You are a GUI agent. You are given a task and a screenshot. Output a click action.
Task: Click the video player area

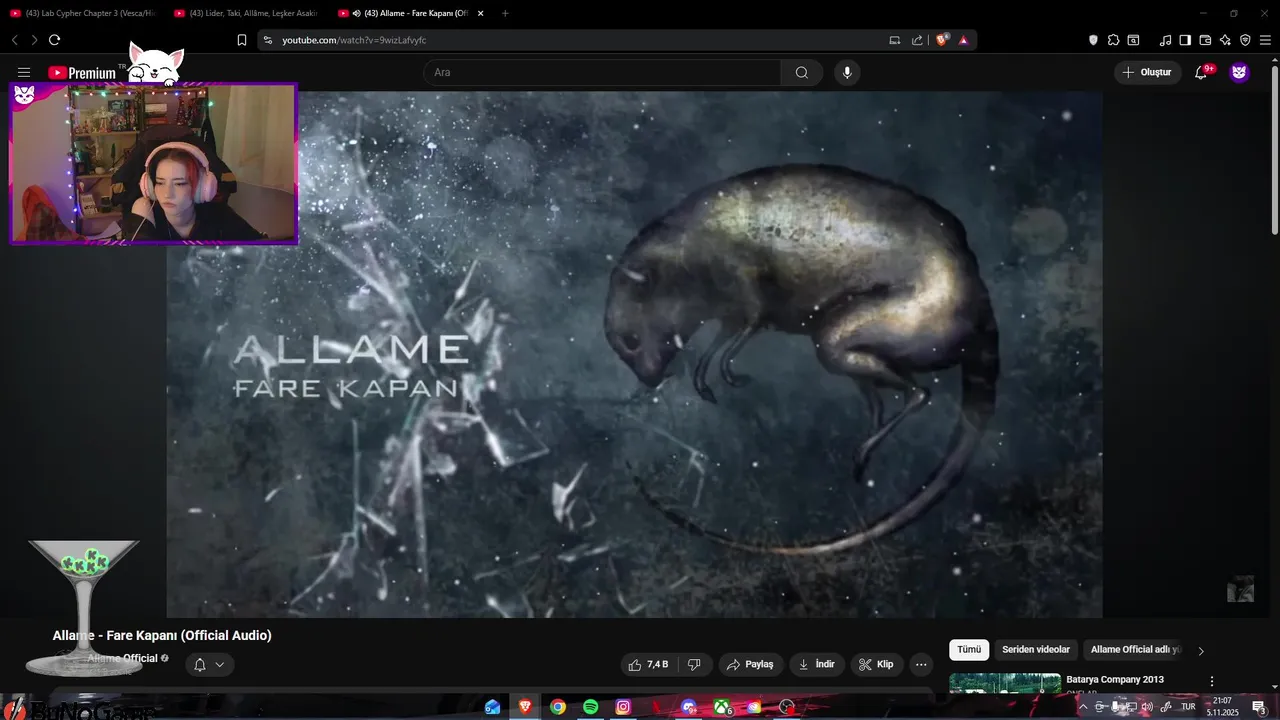coord(634,355)
